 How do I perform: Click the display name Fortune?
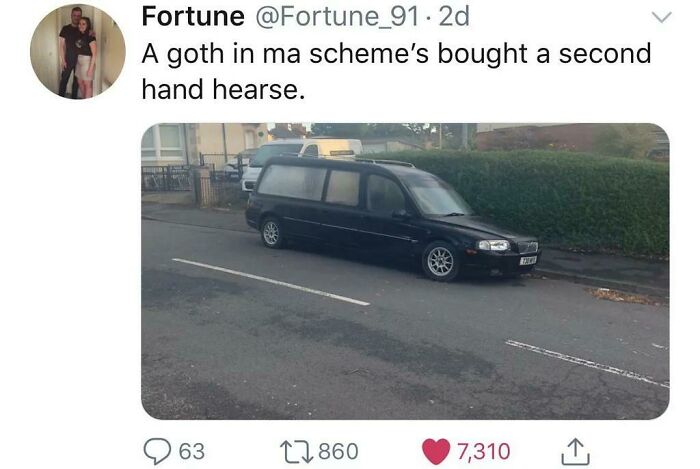(193, 16)
